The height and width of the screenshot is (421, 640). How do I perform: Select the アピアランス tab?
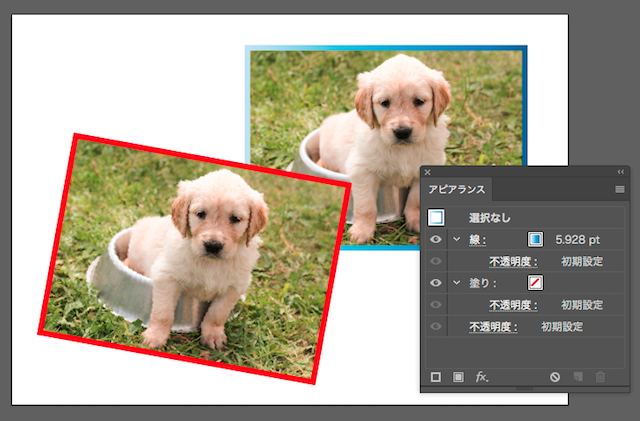tap(457, 189)
